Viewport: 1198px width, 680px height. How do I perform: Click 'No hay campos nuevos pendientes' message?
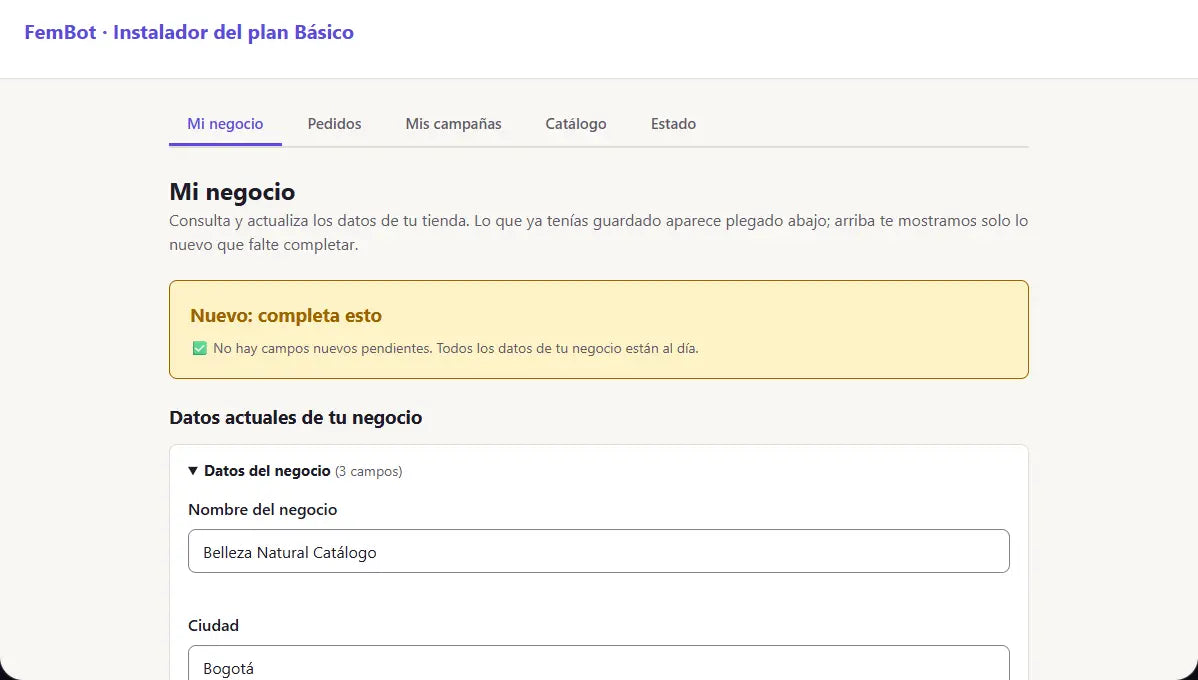pyautogui.click(x=455, y=348)
